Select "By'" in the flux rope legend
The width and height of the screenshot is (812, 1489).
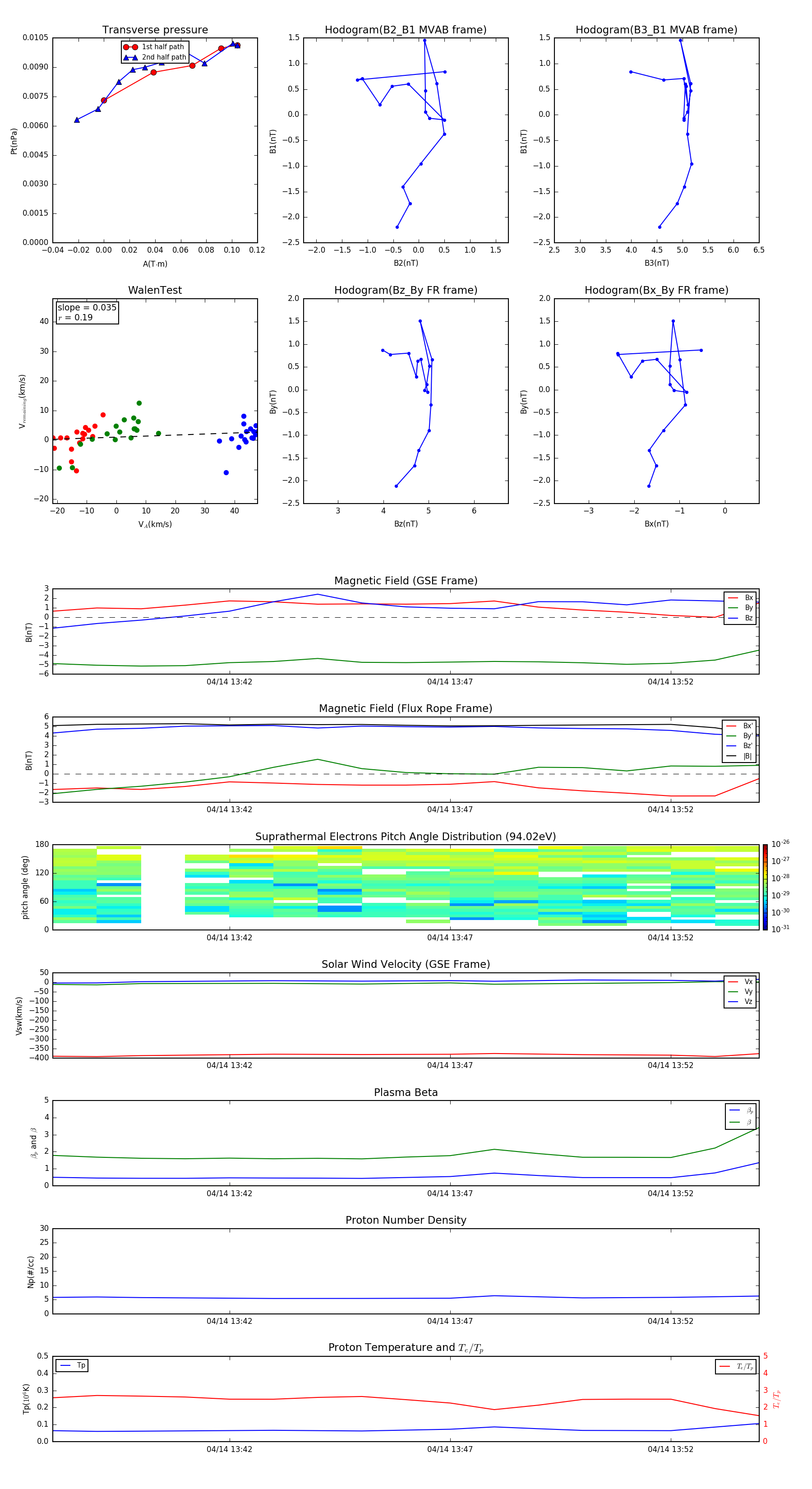click(x=740, y=736)
